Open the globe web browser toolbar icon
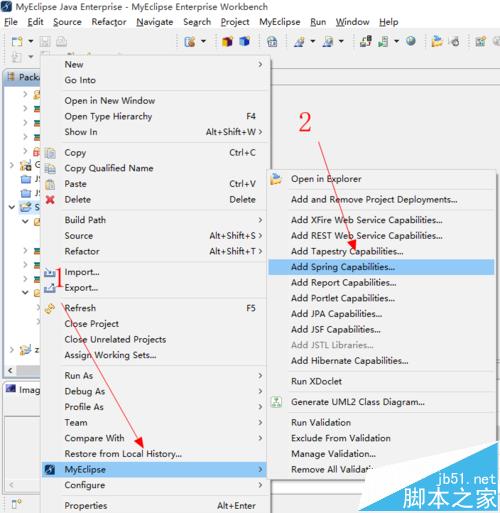The image size is (500, 513). (411, 41)
